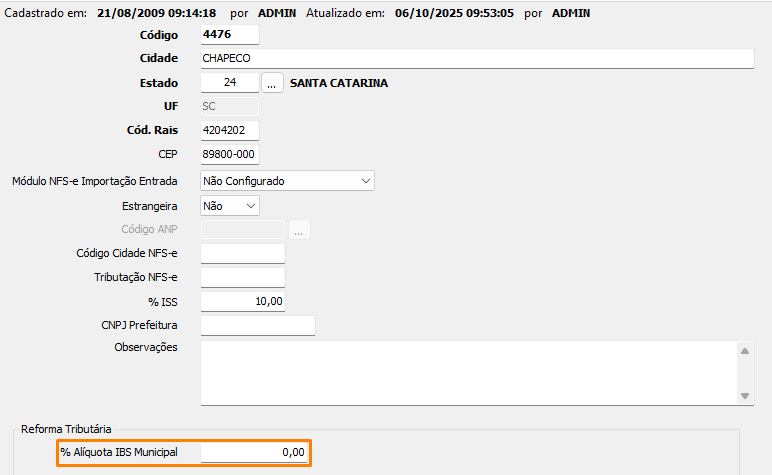Click the Observações vertical scrollbar track
The width and height of the screenshot is (772, 475).
coord(745,373)
